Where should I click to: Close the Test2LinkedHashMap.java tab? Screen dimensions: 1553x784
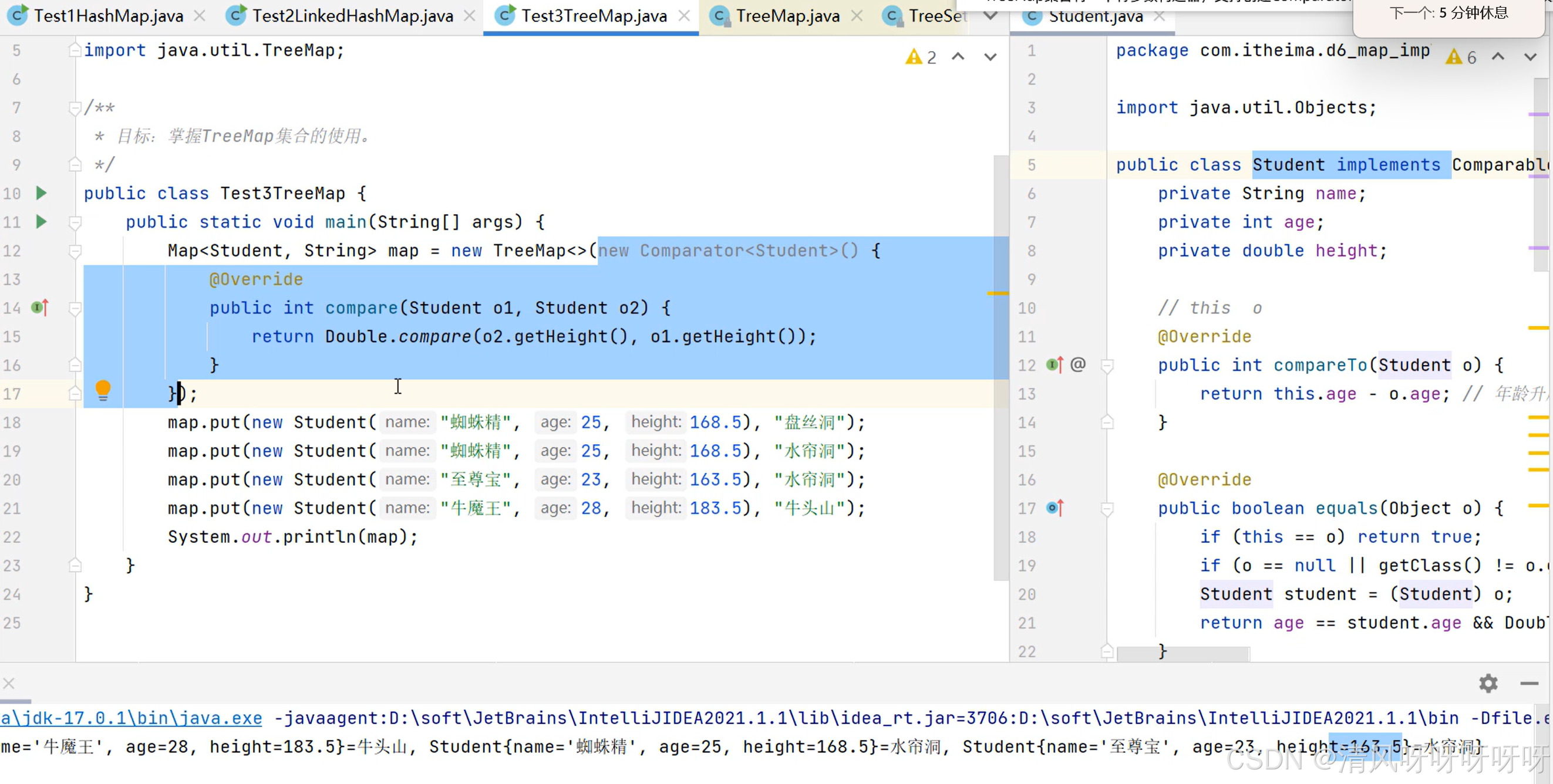(470, 16)
